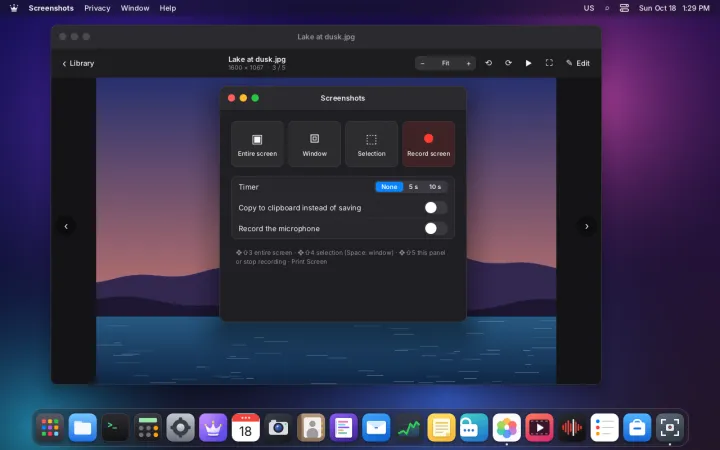This screenshot has width=720, height=450.
Task: Zoom out with the minus button
Action: click(x=422, y=63)
